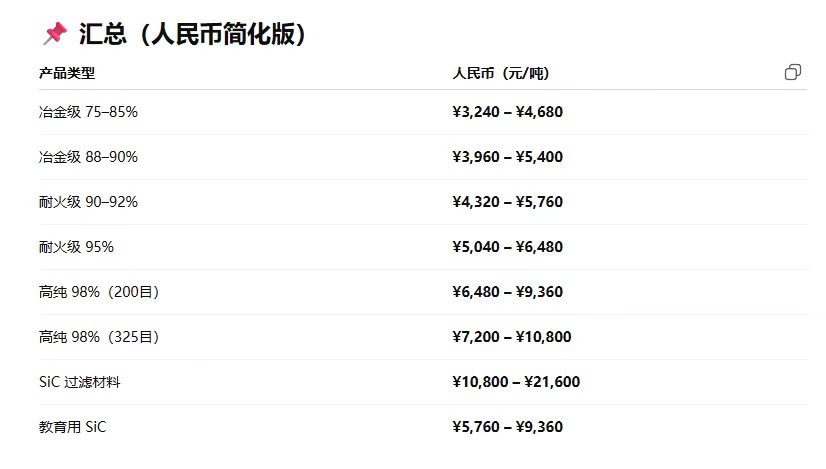Click the 教育用 SiC product cell

point(73,427)
